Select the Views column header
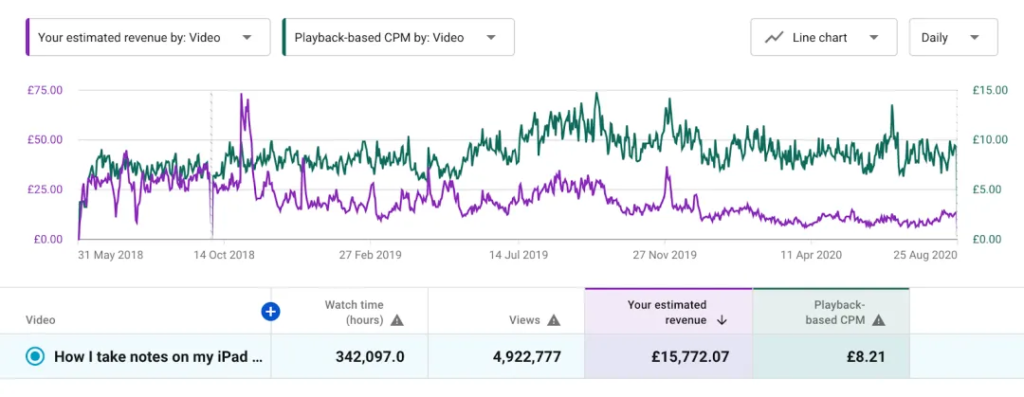1024x397 pixels. pos(524,320)
